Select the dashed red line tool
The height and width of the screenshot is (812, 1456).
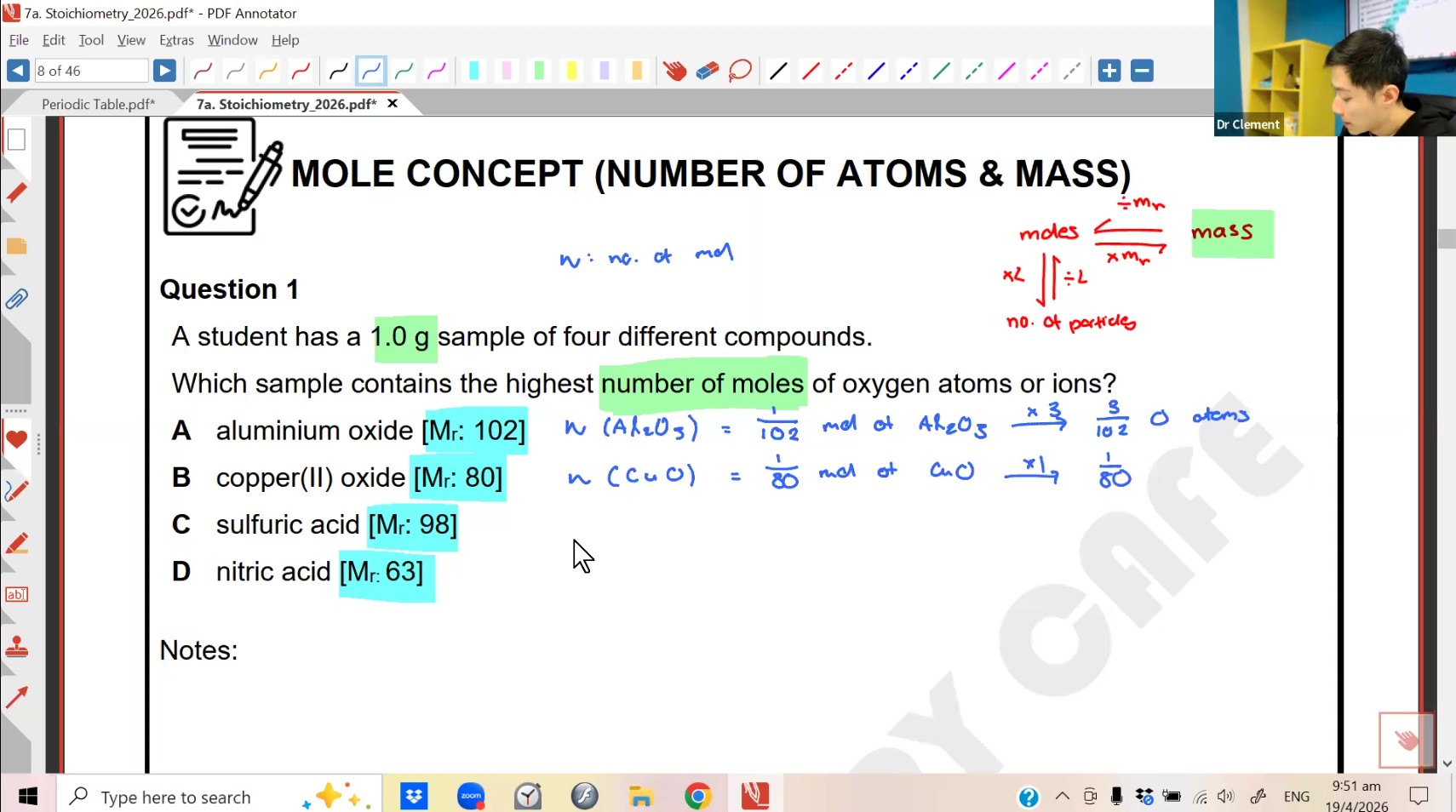[843, 71]
